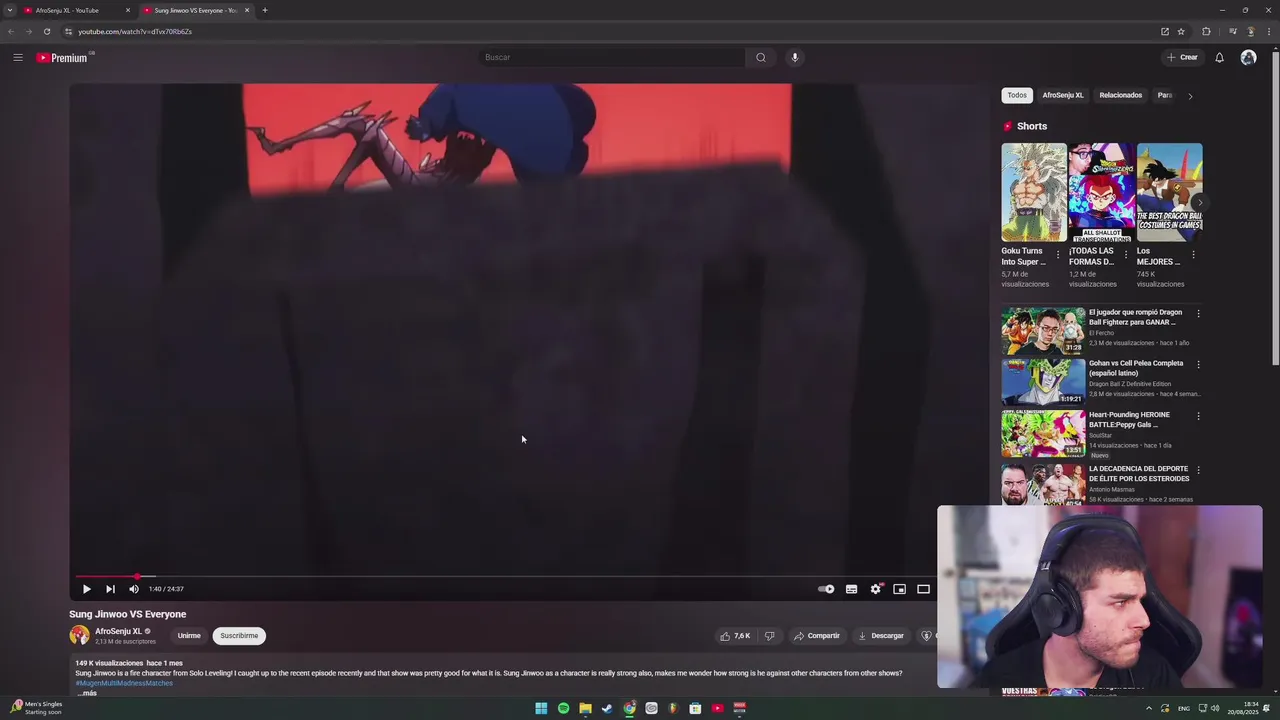Open #MugenMultiMadnessMatches hashtag link
Viewport: 1280px width, 720px height.
coord(124,683)
